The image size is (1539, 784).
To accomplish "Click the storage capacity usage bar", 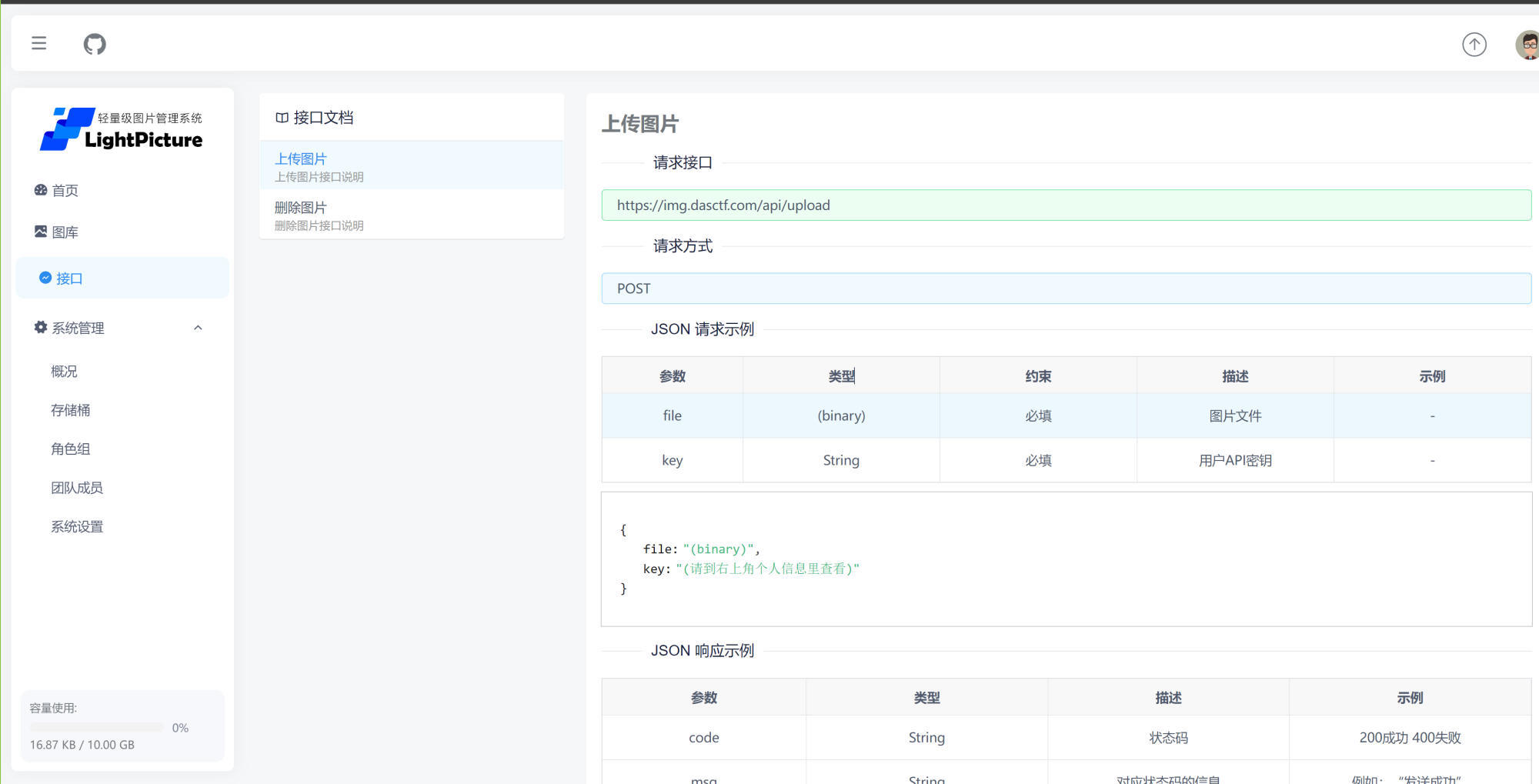I will coord(96,728).
